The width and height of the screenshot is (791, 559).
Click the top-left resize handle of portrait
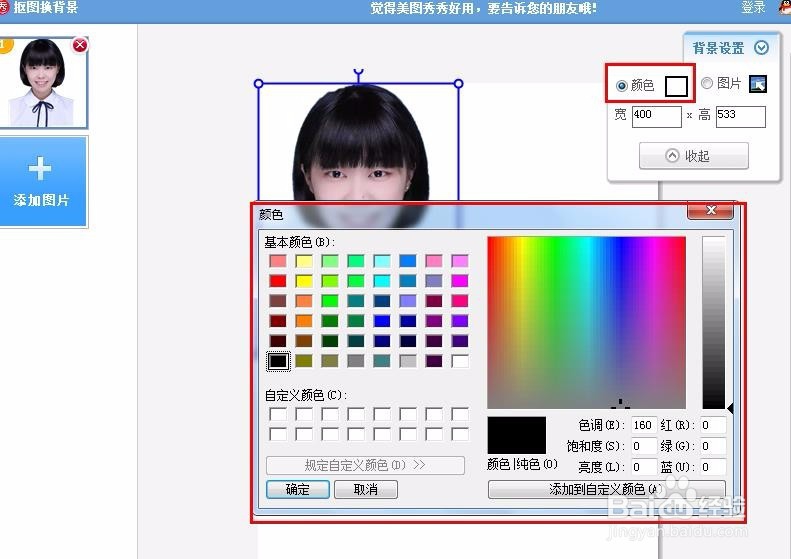click(x=259, y=84)
